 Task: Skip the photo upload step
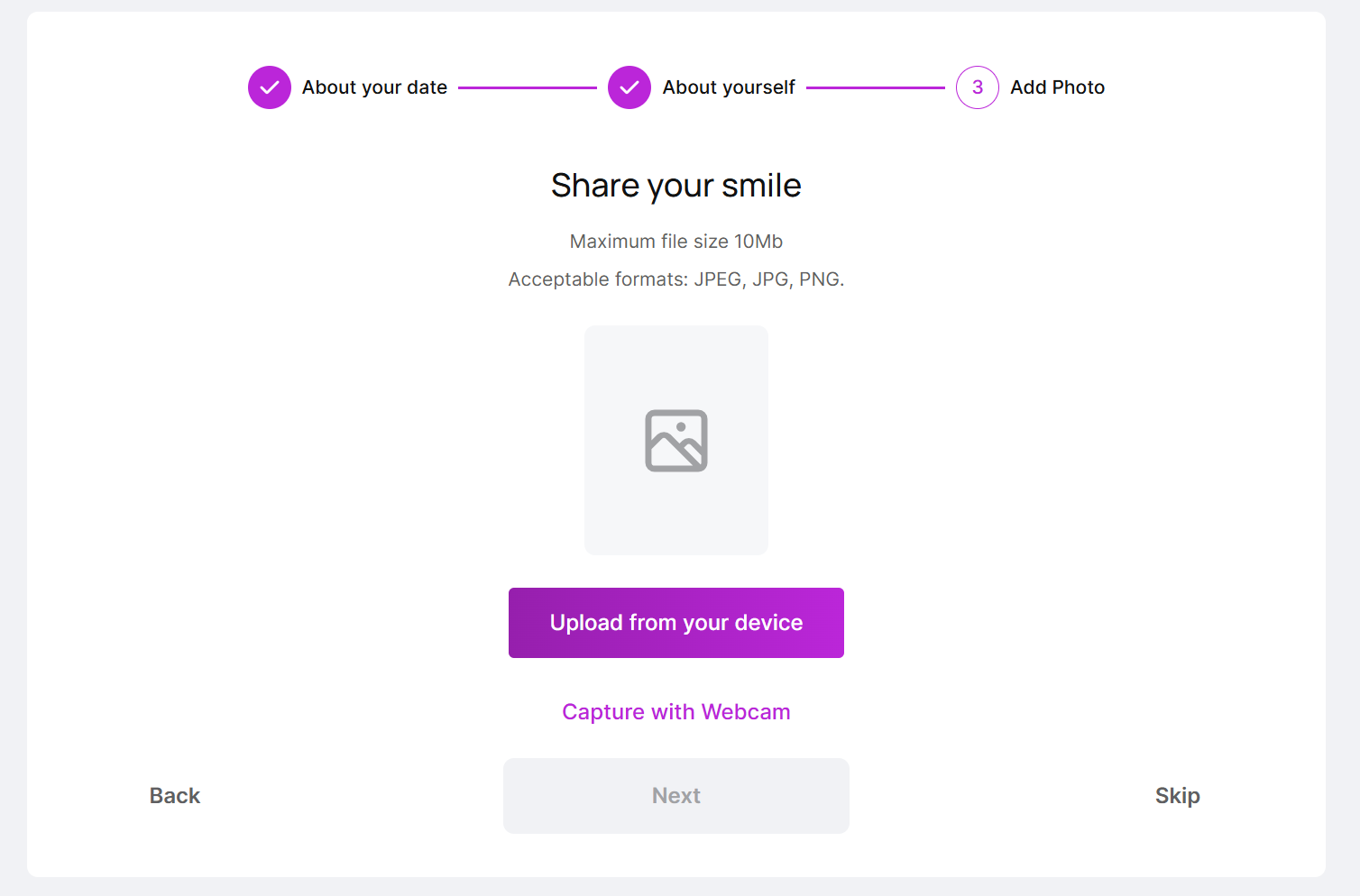pos(1177,796)
